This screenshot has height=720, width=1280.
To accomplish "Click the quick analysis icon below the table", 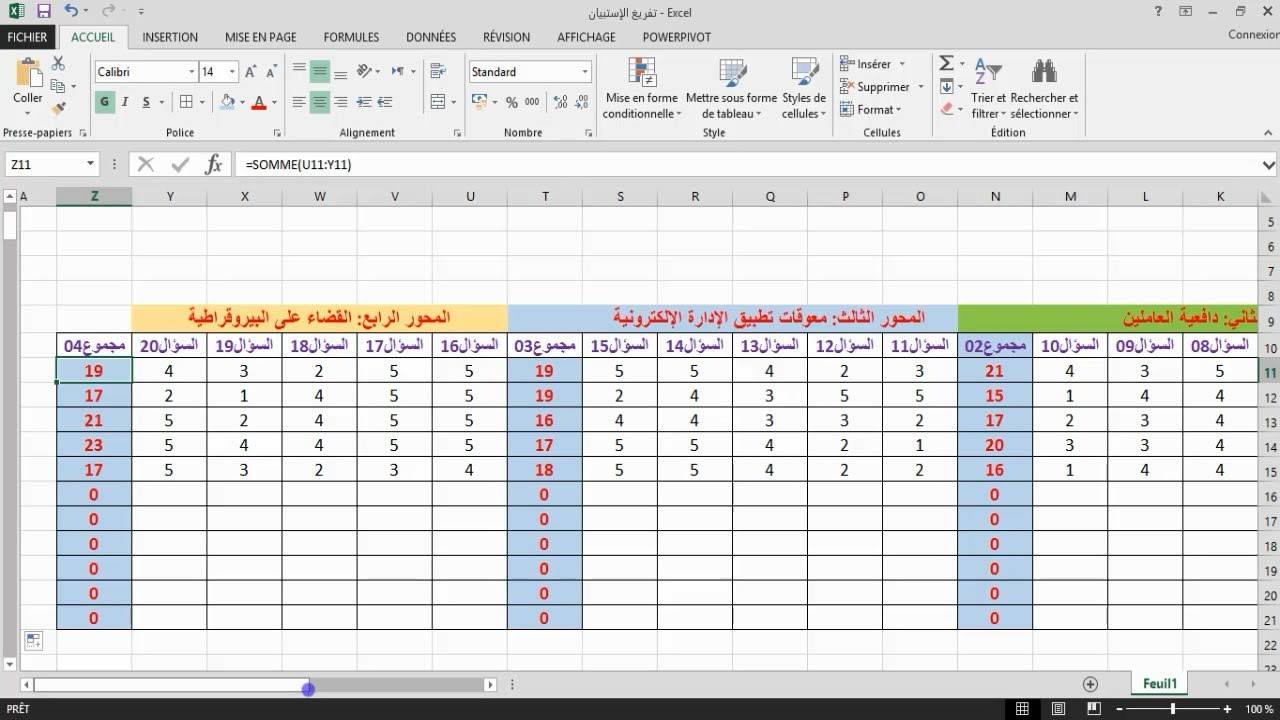I will (33, 640).
